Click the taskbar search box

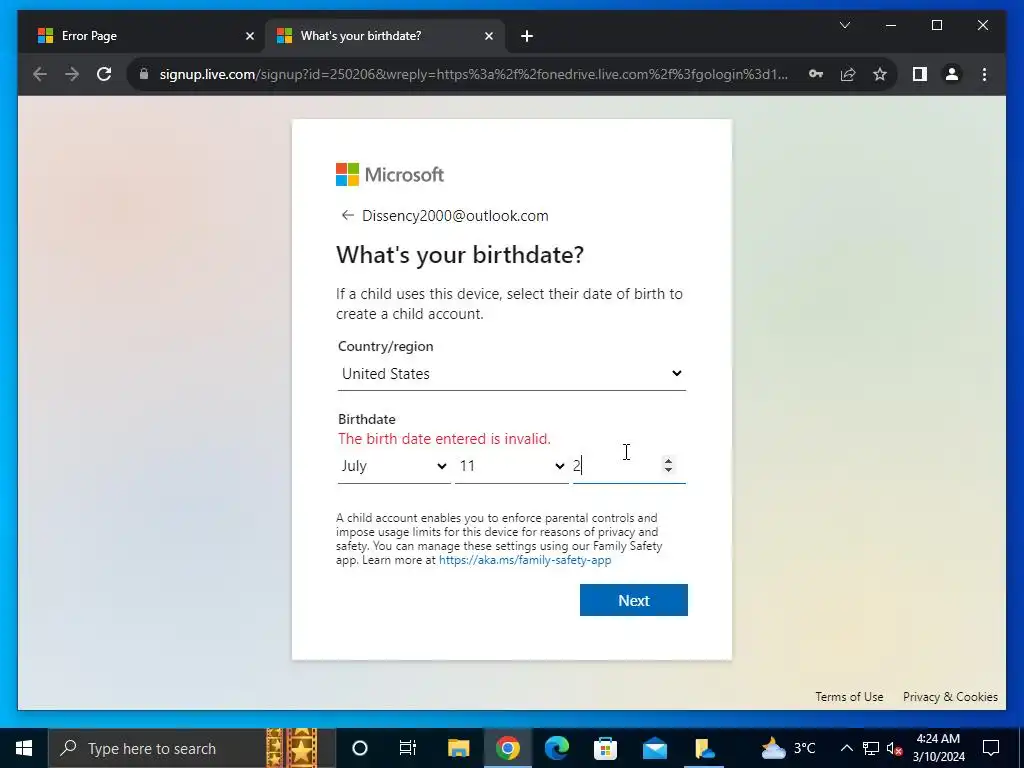(191, 748)
